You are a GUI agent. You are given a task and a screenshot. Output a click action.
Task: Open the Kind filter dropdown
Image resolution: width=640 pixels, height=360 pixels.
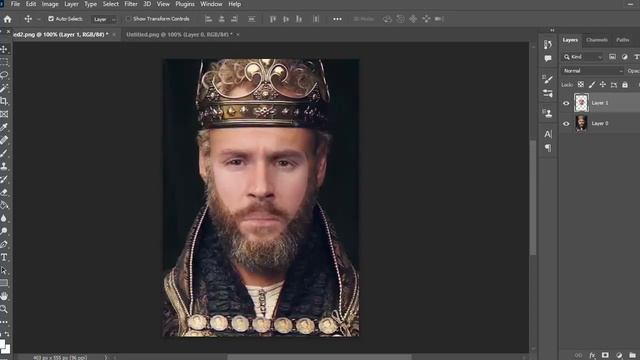point(583,57)
